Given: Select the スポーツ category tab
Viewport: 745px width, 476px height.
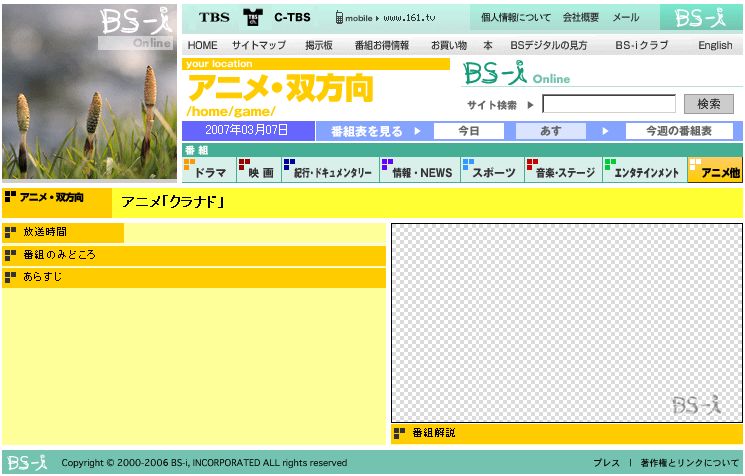Looking at the screenshot, I should point(492,170).
